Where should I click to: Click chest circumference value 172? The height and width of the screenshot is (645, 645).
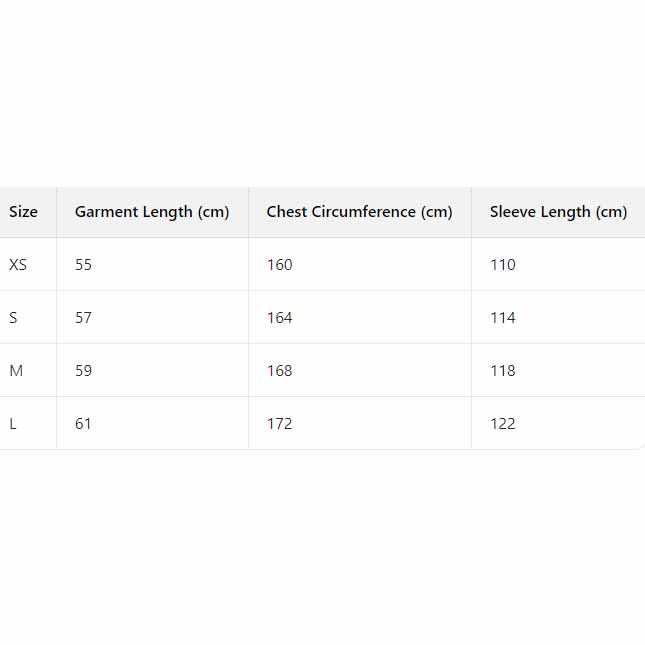point(280,424)
